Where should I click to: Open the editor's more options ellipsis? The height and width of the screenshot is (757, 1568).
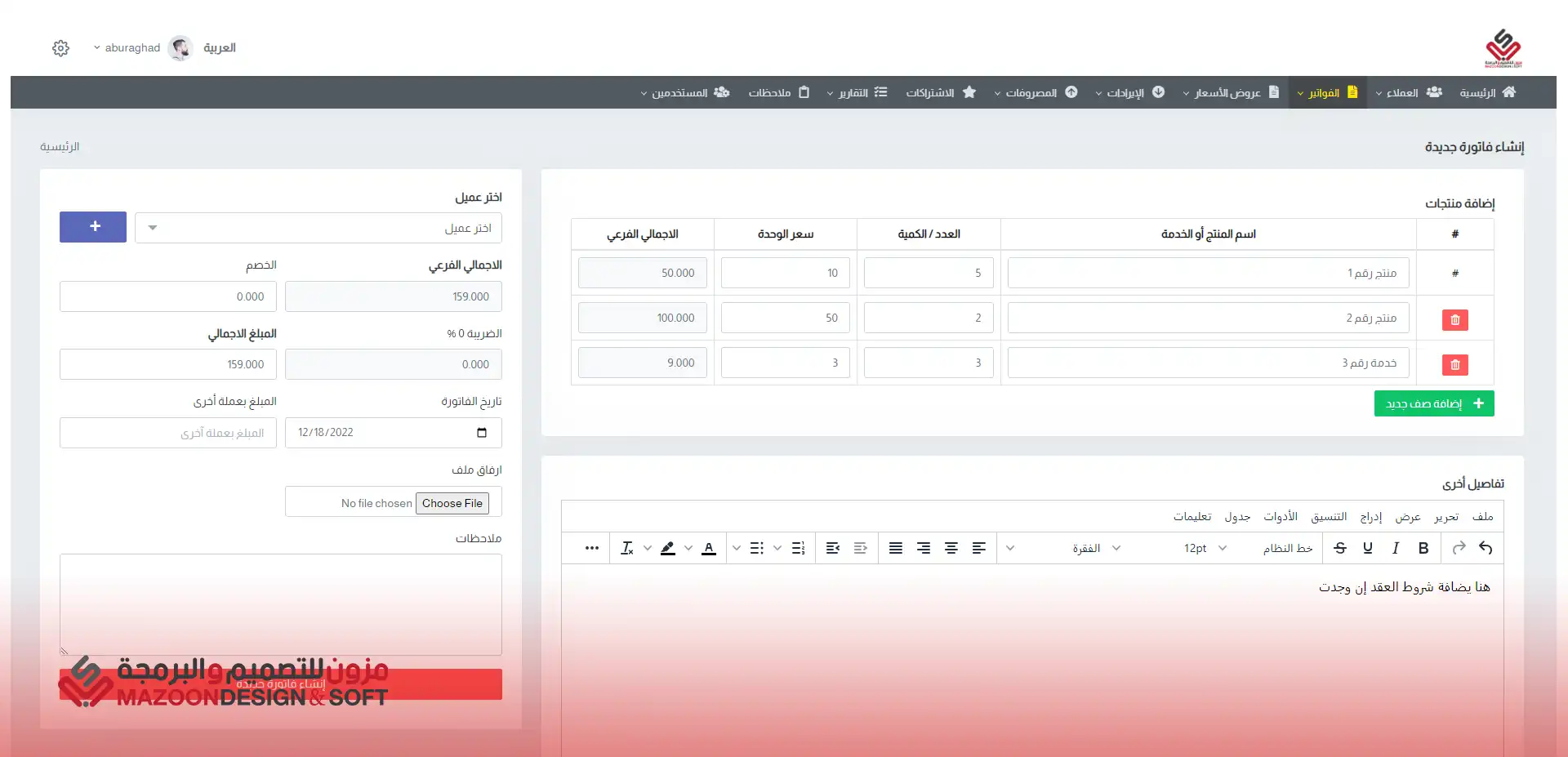(592, 548)
